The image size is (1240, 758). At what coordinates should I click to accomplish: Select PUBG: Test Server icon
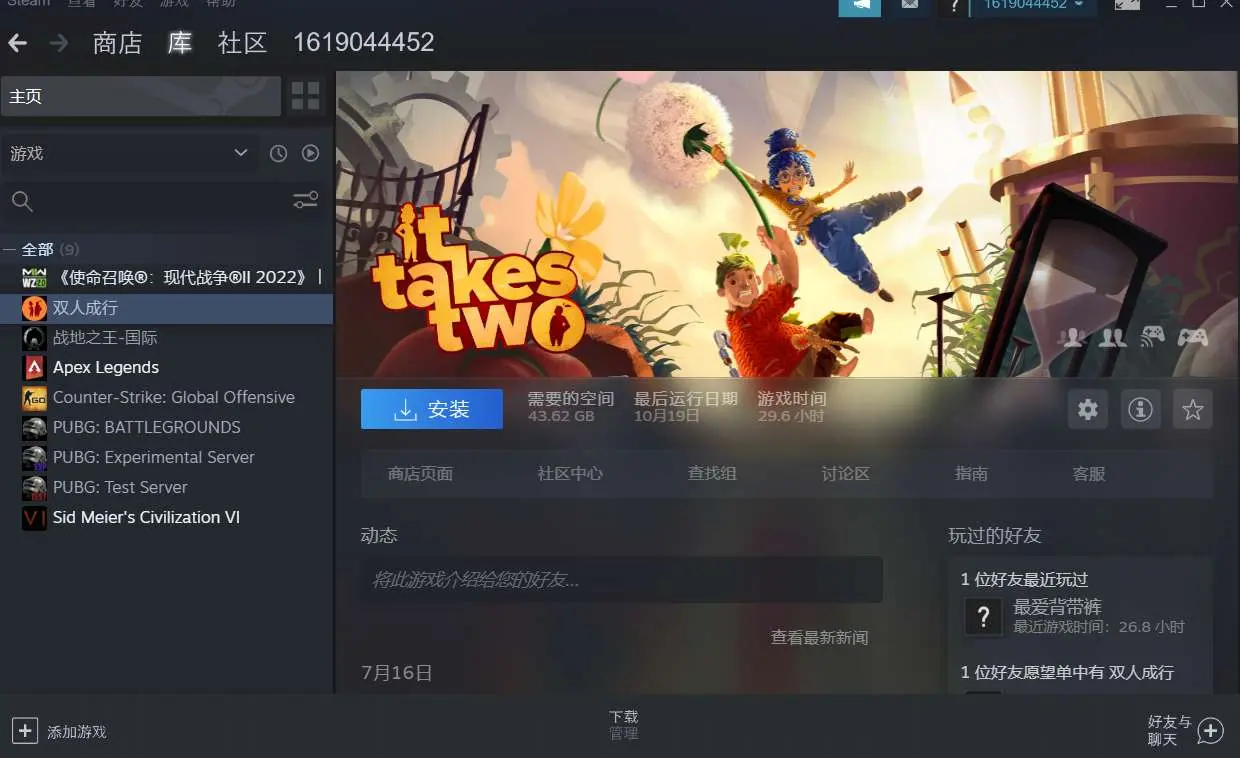point(35,487)
